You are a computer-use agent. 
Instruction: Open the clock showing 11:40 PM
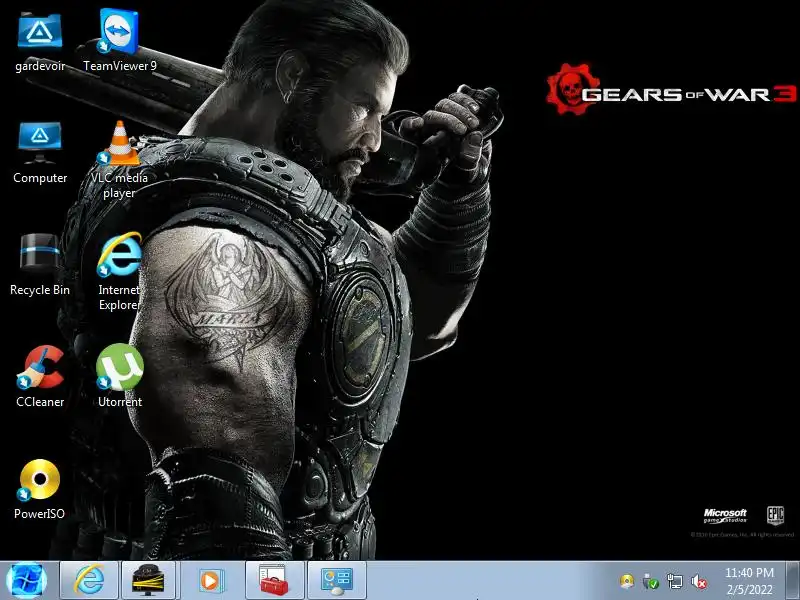pos(749,581)
